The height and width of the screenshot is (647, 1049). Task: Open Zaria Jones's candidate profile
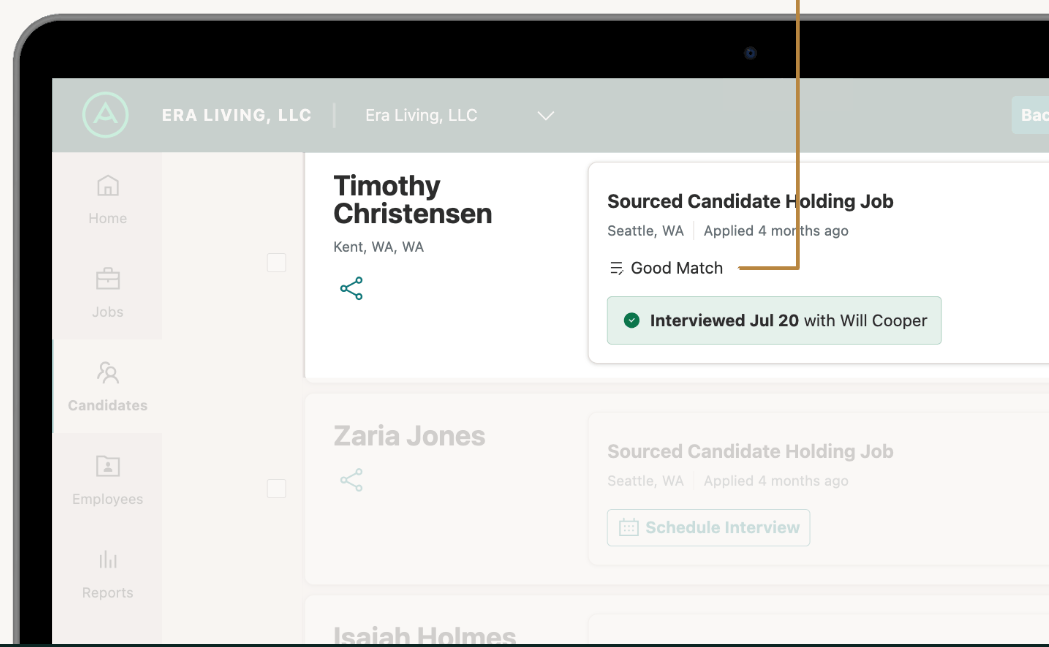tap(409, 436)
